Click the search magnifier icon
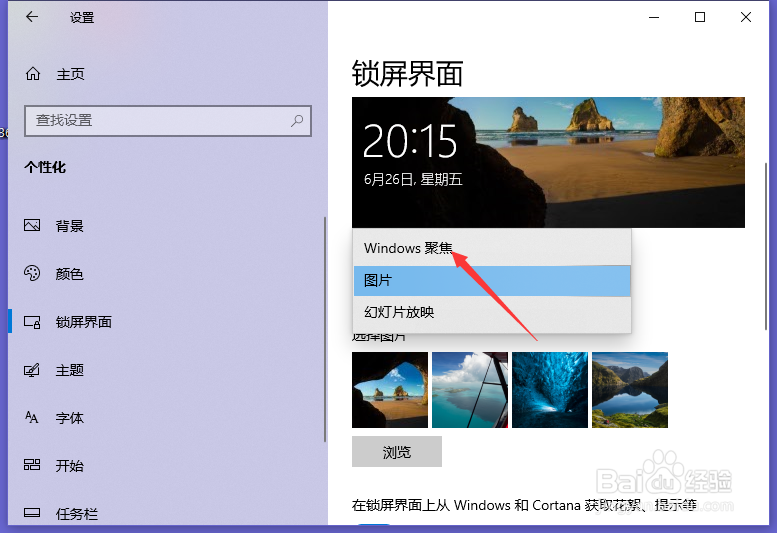The image size is (777, 533). pos(297,120)
